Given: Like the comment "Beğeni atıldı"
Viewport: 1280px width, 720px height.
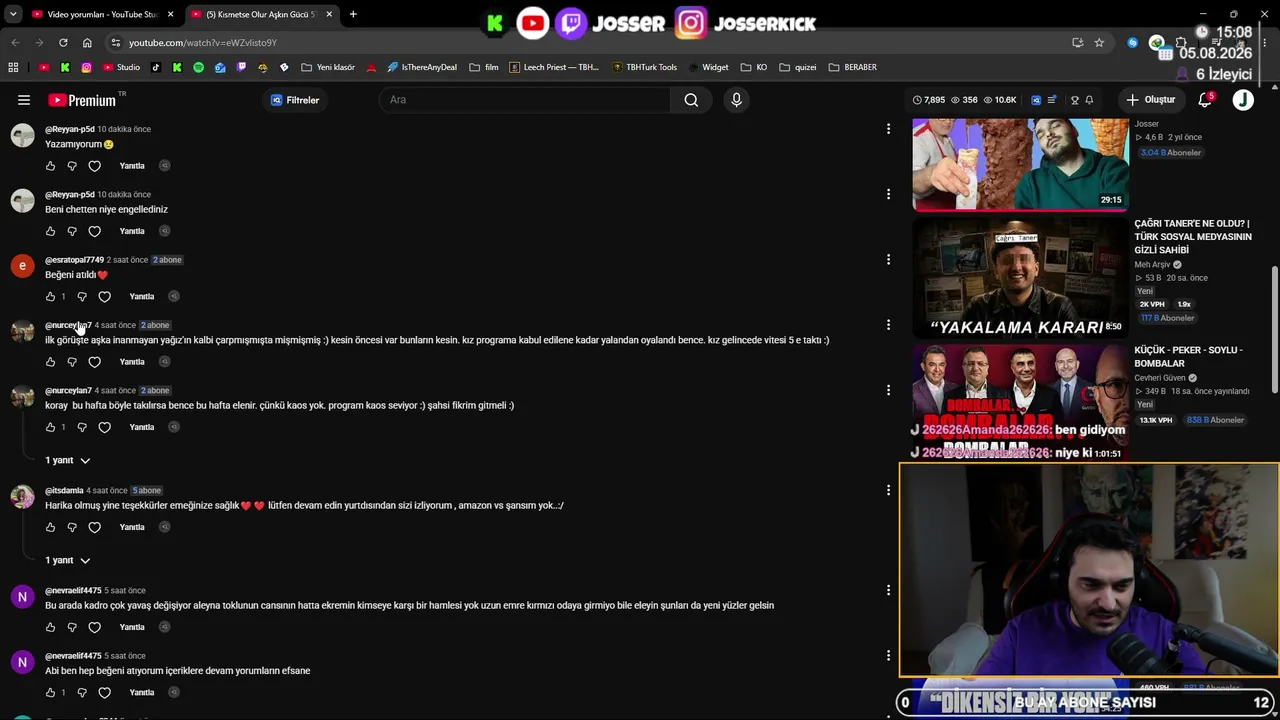Looking at the screenshot, I should [x=51, y=297].
